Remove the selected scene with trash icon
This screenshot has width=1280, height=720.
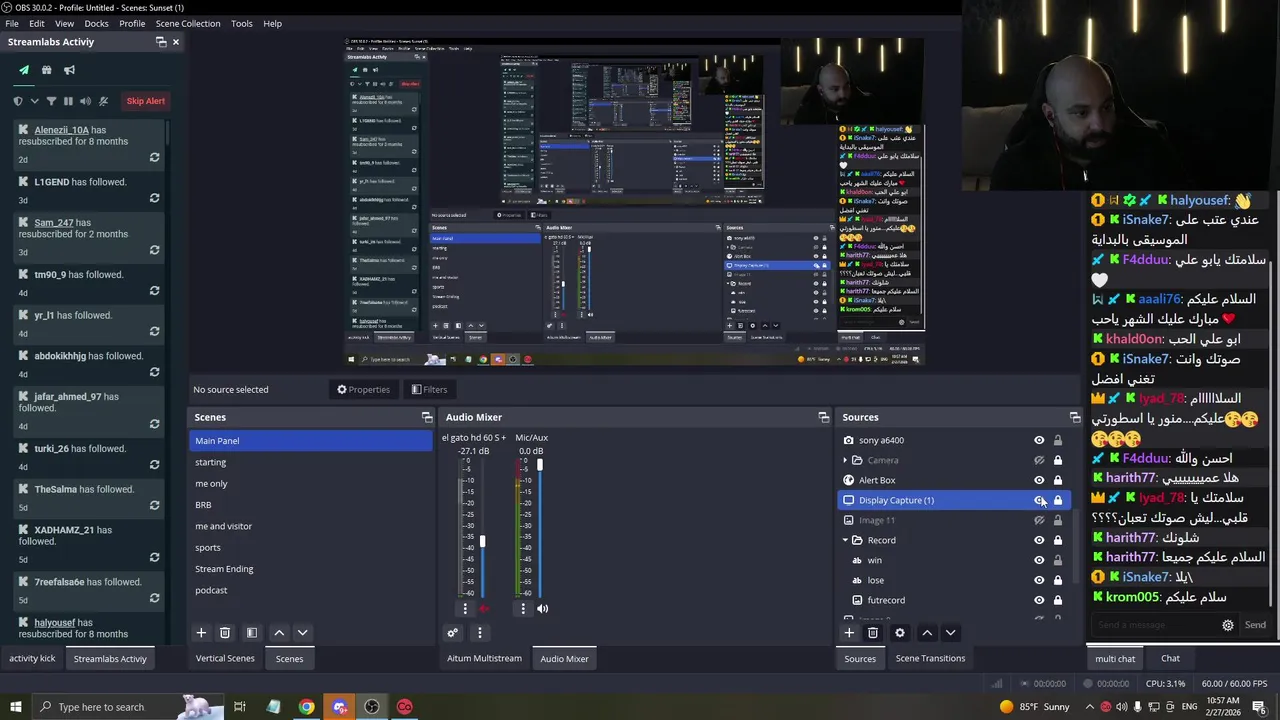point(225,633)
